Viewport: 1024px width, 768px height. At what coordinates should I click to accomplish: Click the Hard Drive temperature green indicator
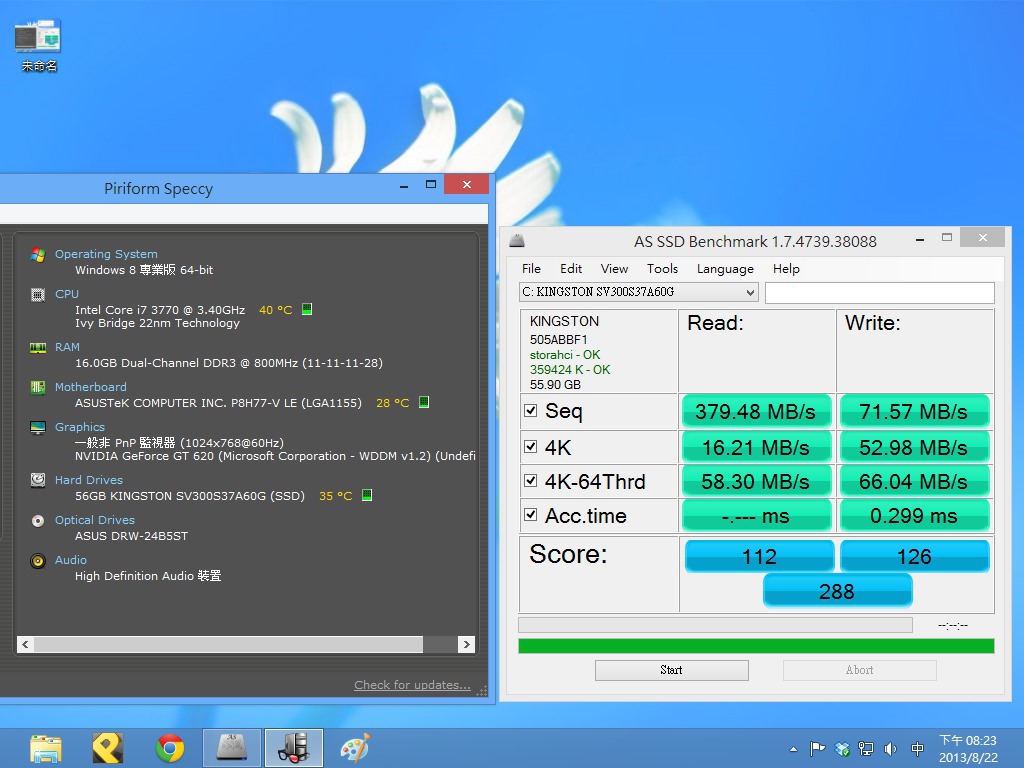point(367,495)
